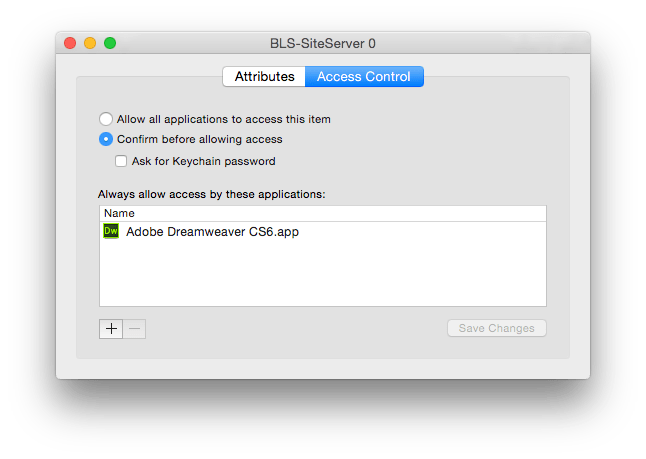Click the Save Changes button

pos(496,328)
